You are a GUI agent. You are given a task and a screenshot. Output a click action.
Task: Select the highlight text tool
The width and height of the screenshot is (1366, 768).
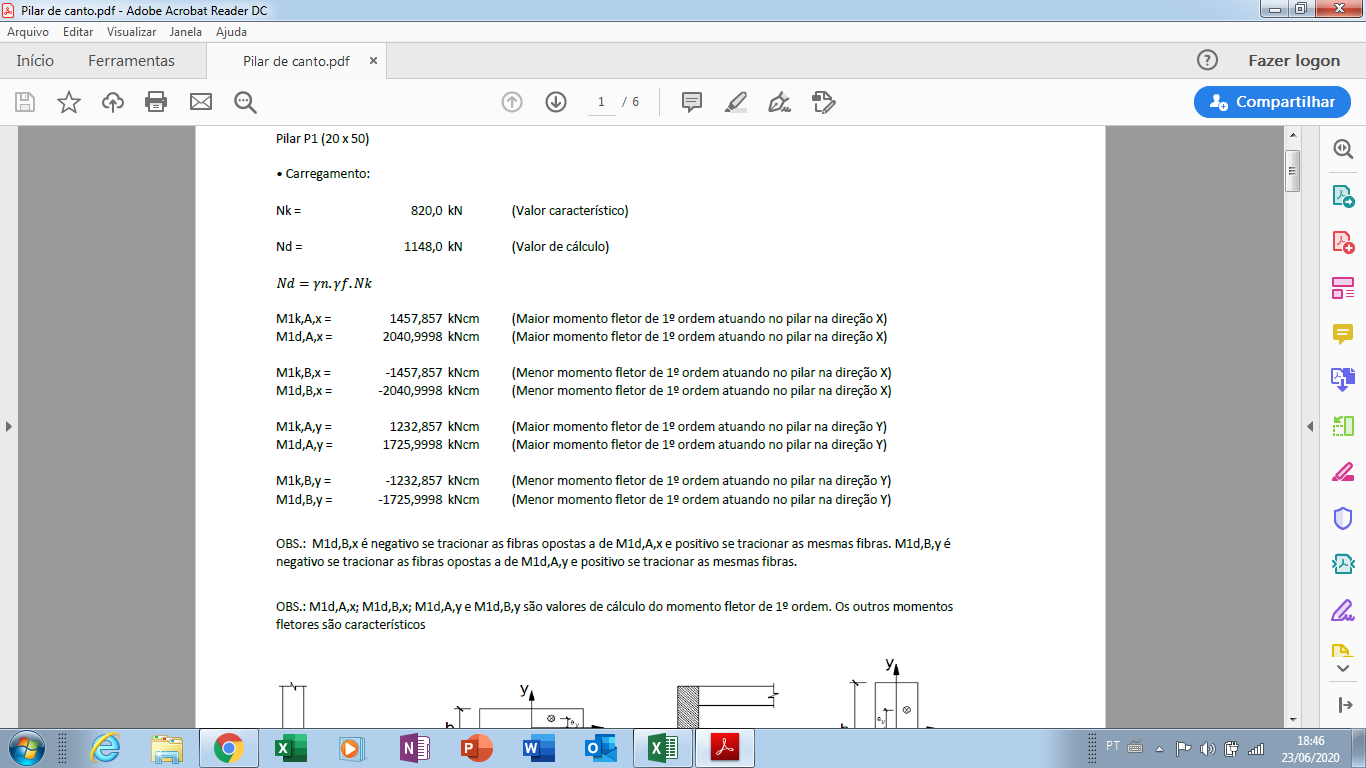tap(735, 102)
